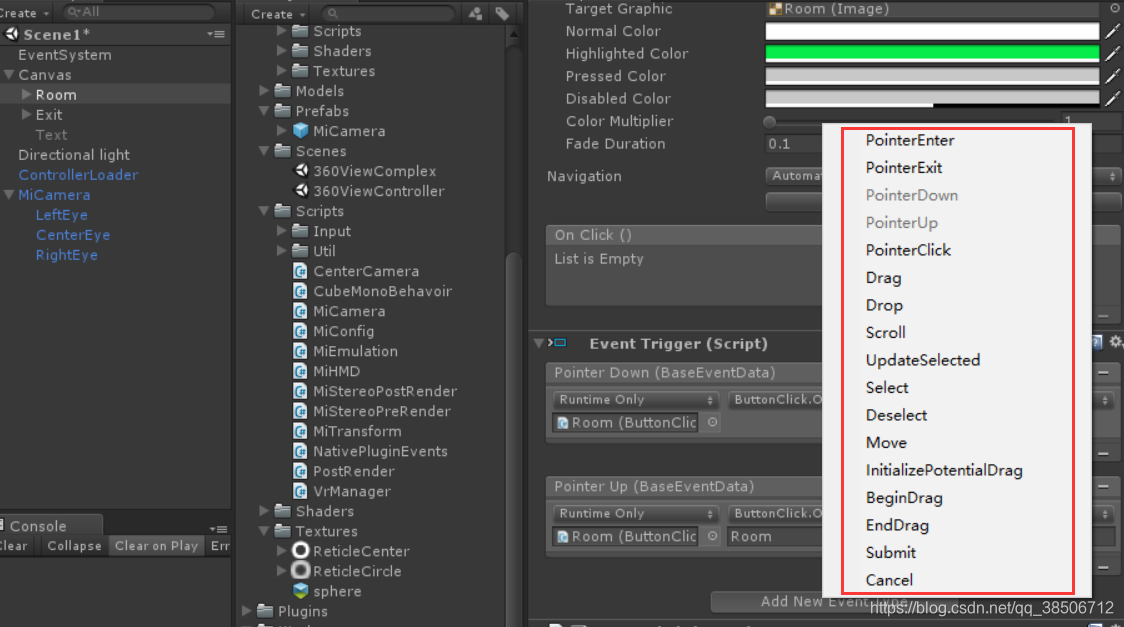The width and height of the screenshot is (1124, 627).
Task: Select the MiEmulation script icon
Action: 300,352
